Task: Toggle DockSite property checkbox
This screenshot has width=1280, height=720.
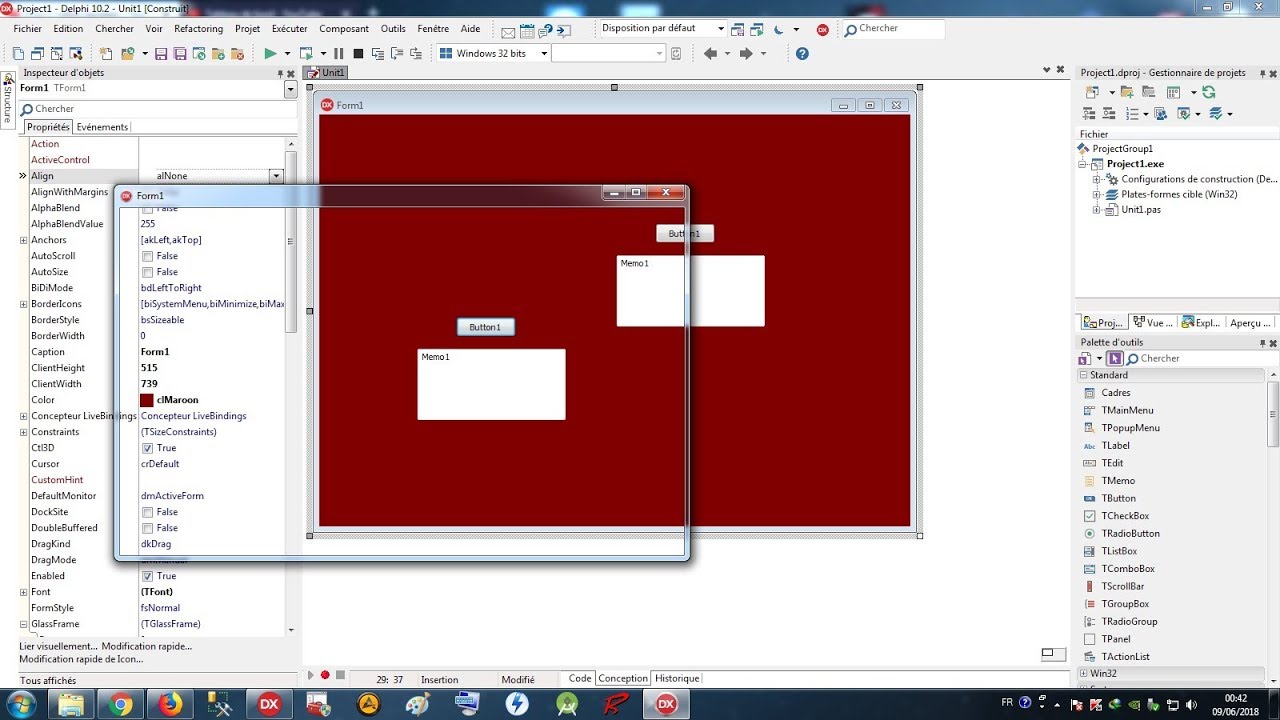Action: [x=147, y=512]
